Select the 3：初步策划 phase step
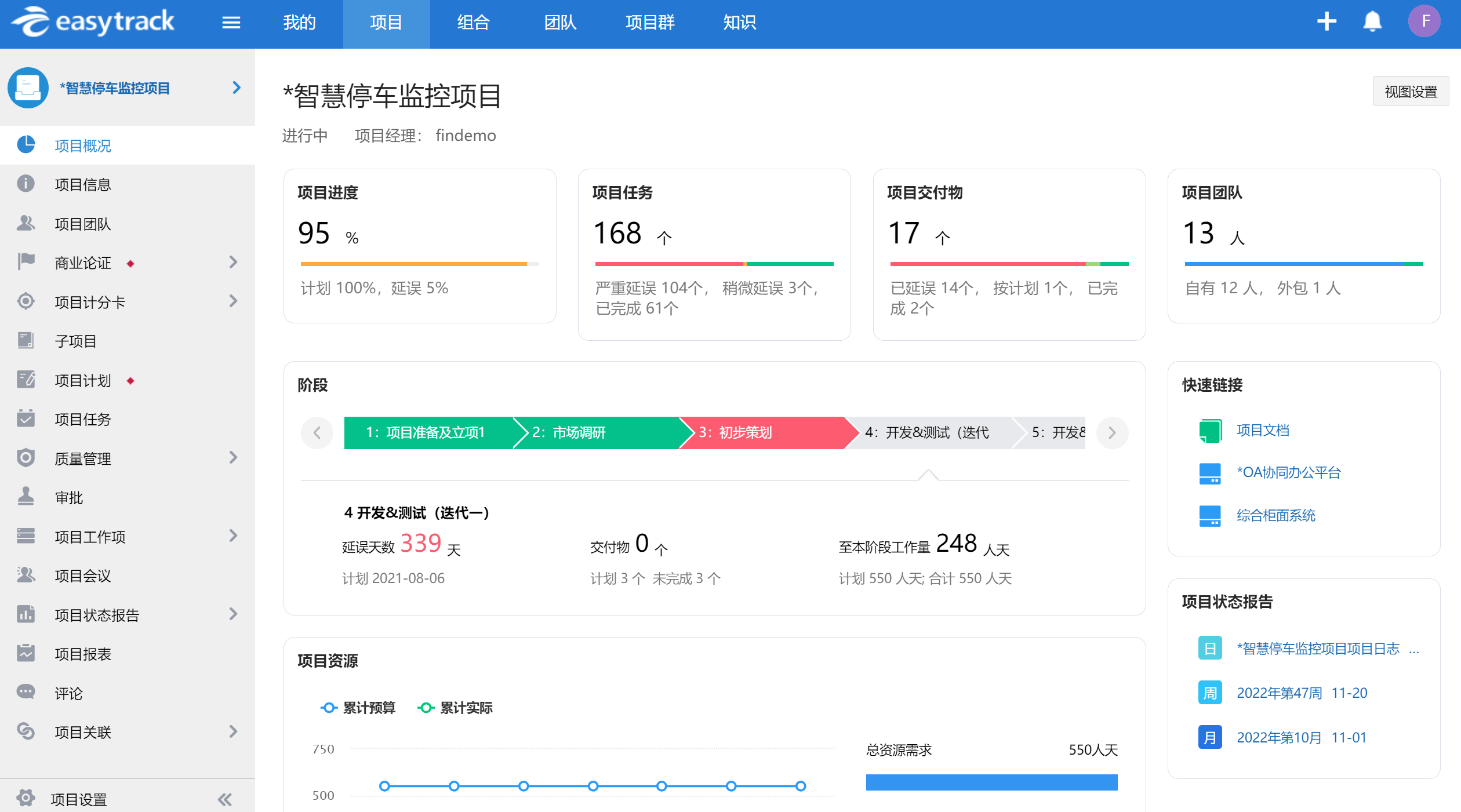1461x812 pixels. 759,432
